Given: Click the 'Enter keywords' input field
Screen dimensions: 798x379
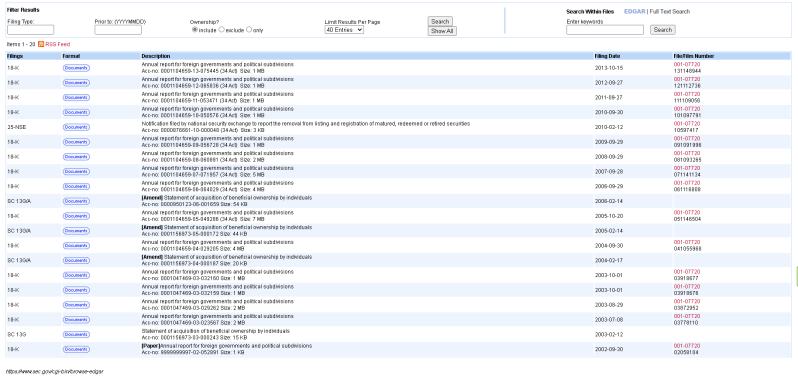Looking at the screenshot, I should [605, 30].
